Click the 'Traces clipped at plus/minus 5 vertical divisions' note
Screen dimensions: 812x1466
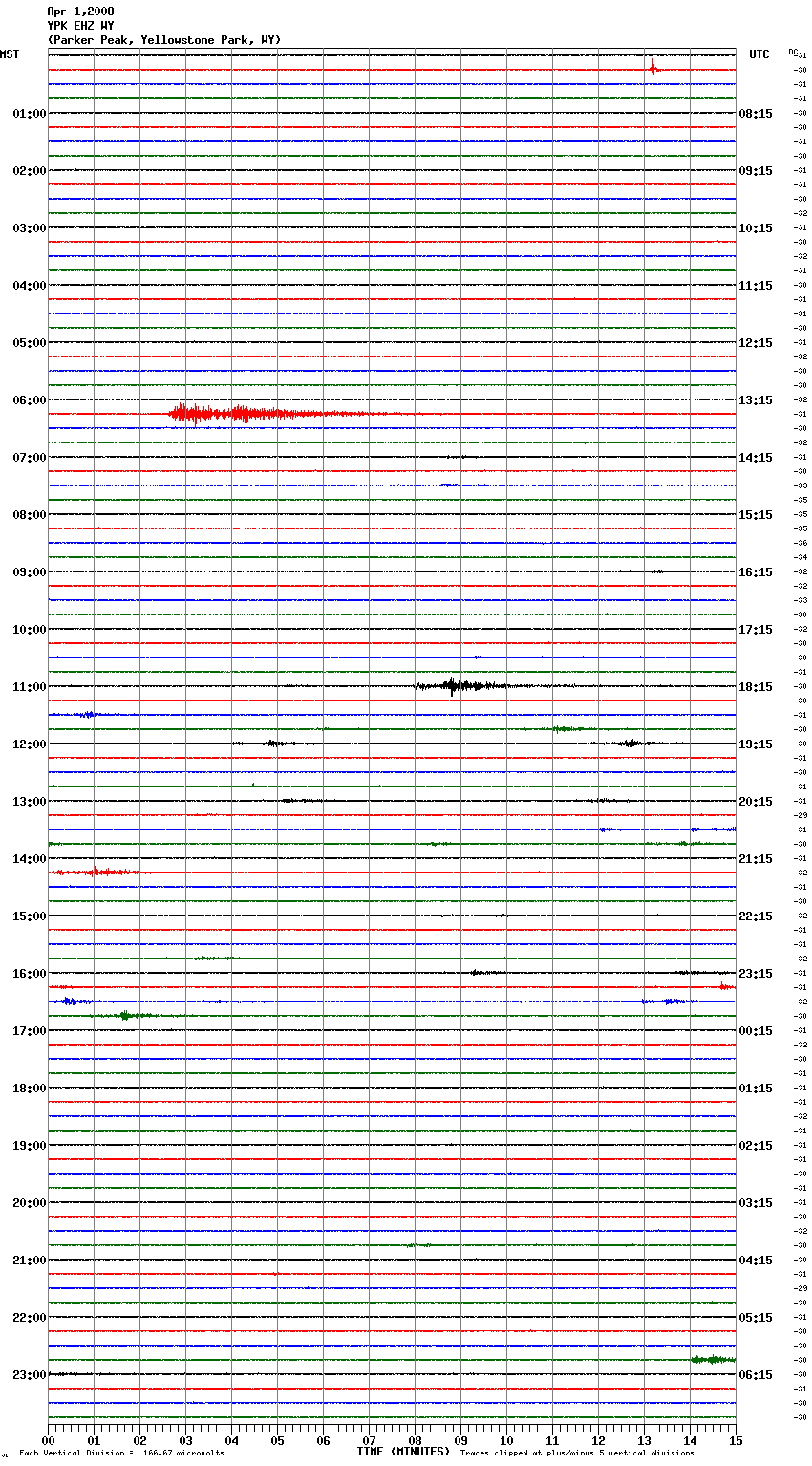click(577, 1454)
